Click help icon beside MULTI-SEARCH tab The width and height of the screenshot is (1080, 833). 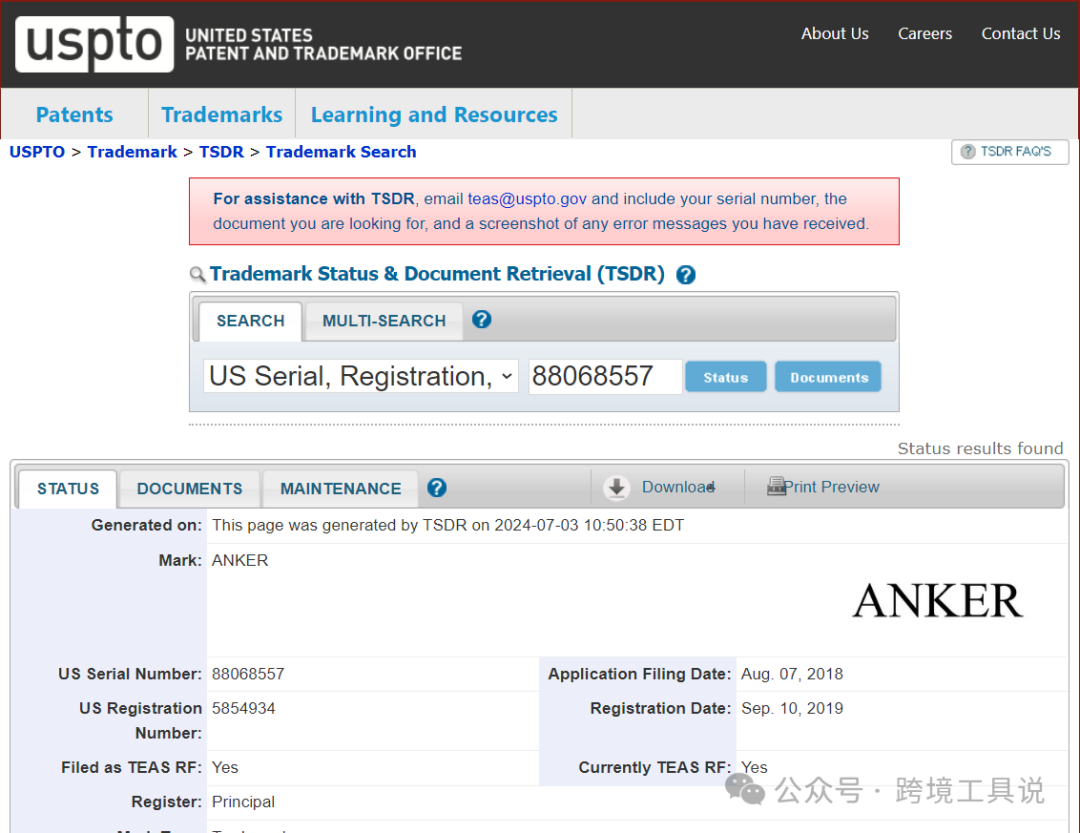click(x=481, y=320)
